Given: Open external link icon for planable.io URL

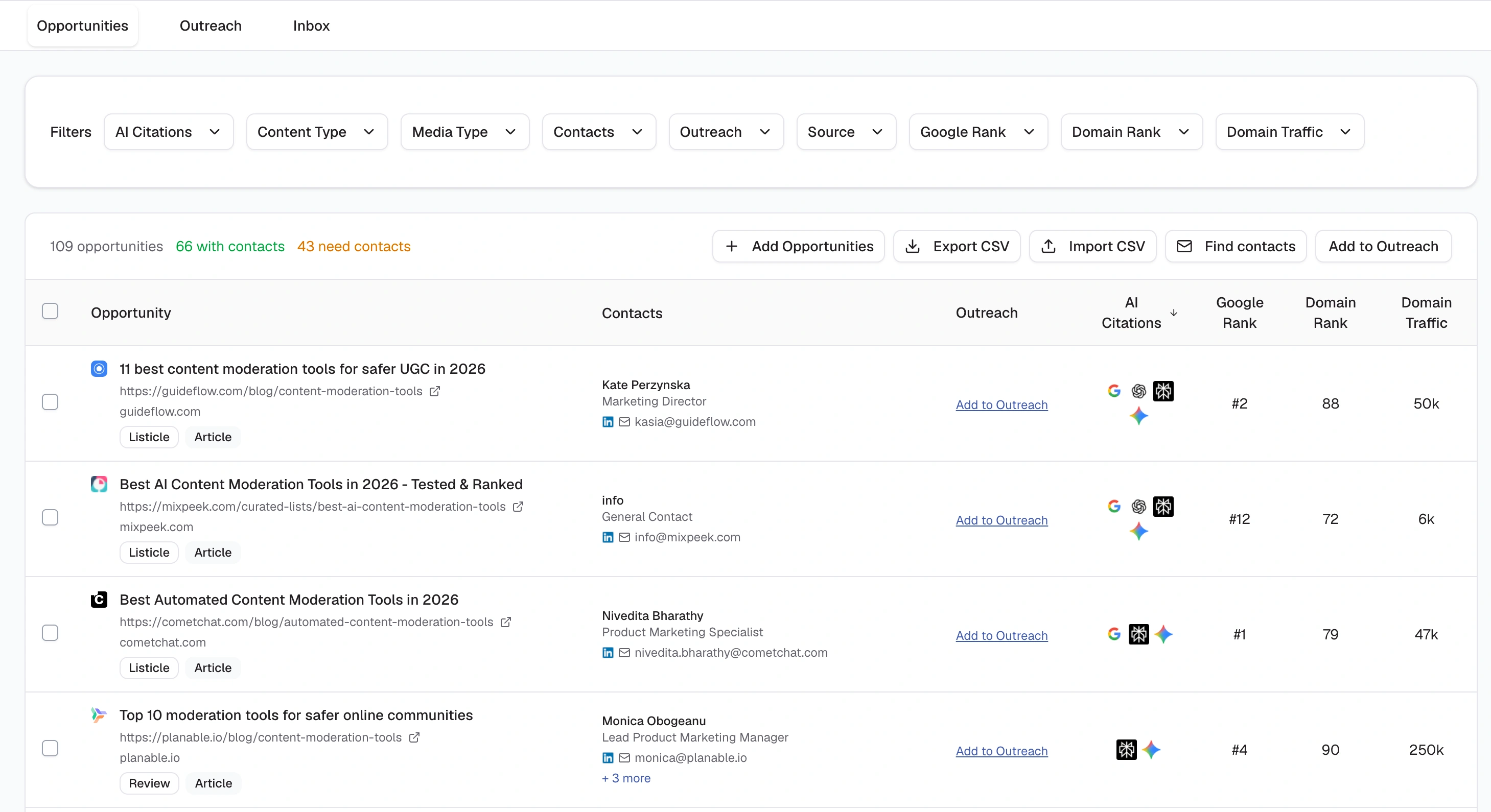Looking at the screenshot, I should pos(414,737).
